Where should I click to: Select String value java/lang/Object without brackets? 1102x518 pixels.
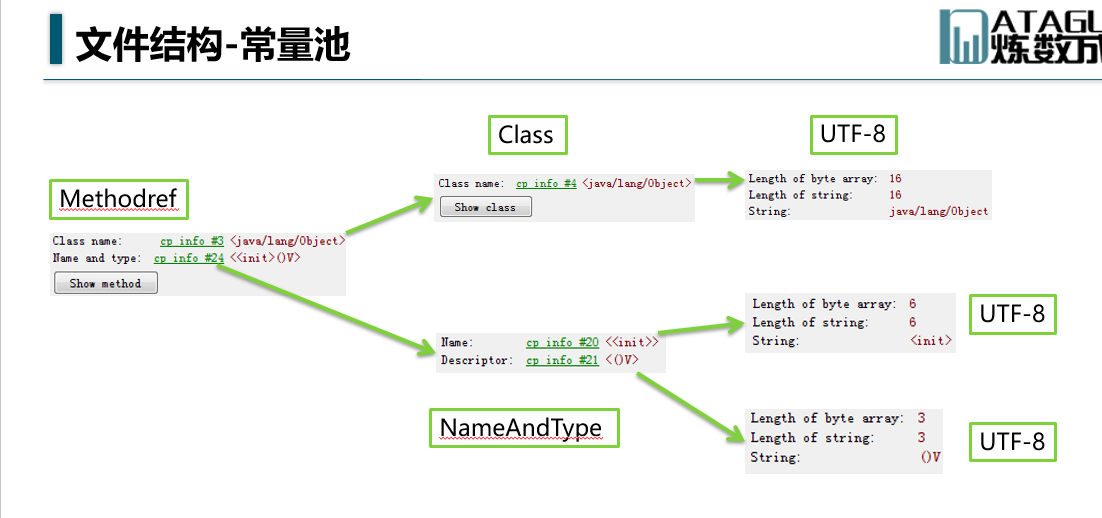click(x=939, y=211)
